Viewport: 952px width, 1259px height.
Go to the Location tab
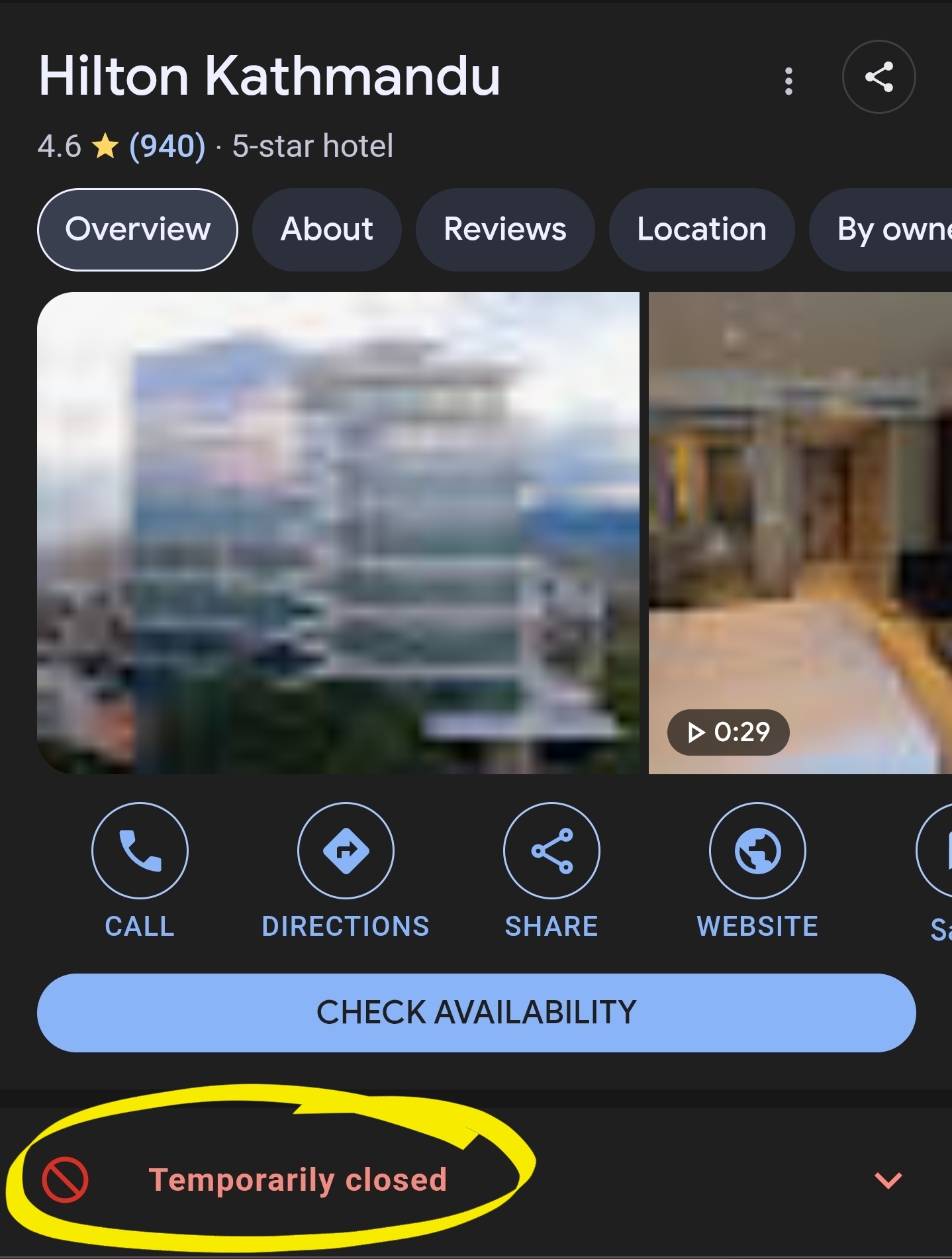pos(702,230)
